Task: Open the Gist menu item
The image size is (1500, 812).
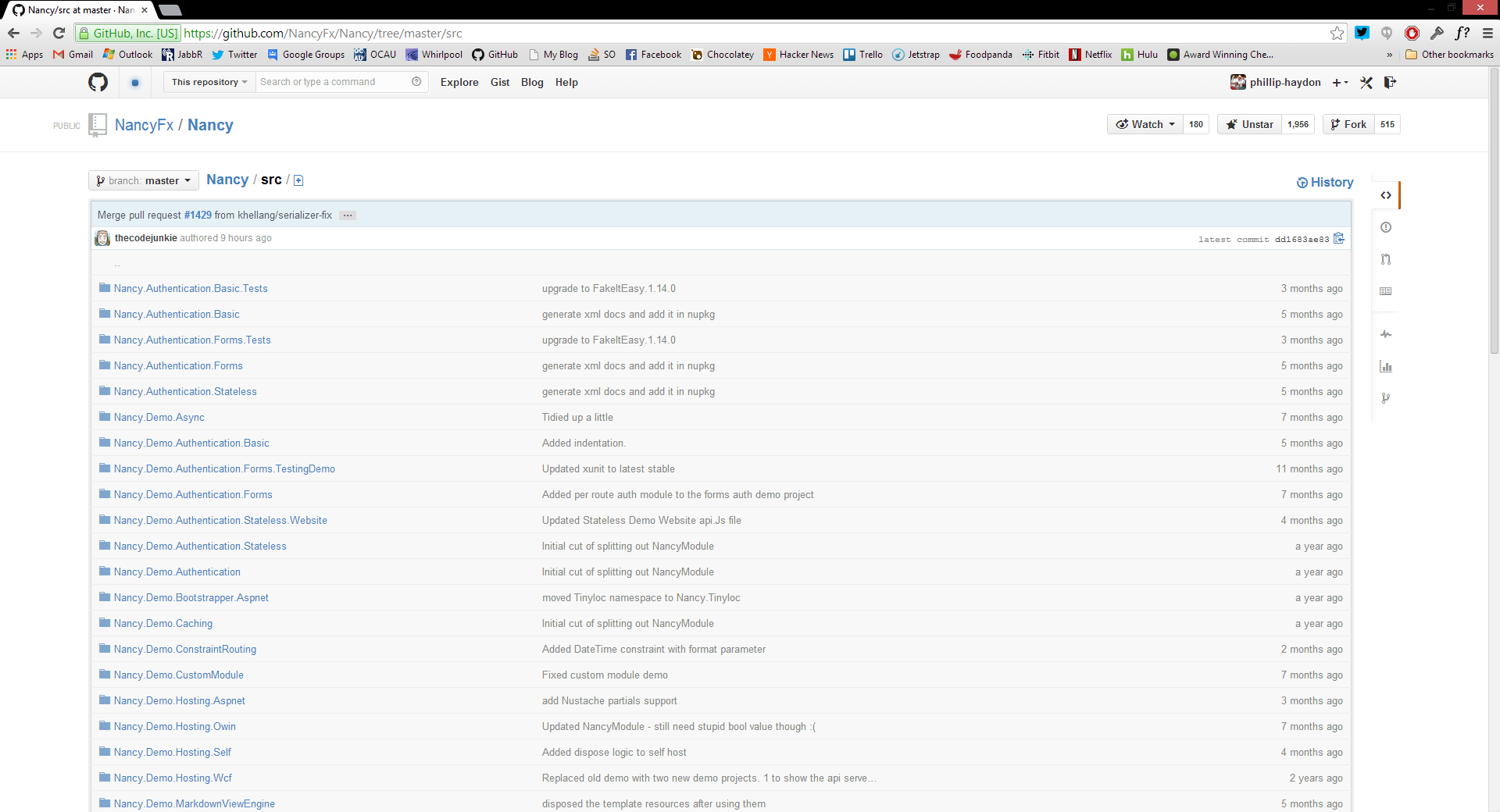Action: pos(500,82)
